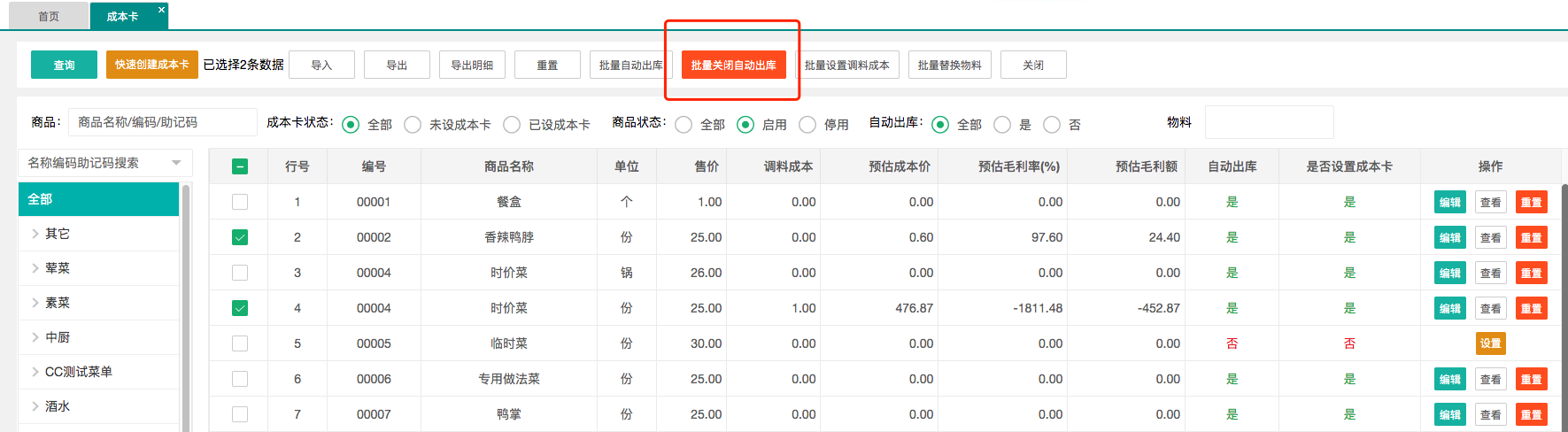Click the 商品名称 column header
The image size is (1568, 432).
(509, 166)
